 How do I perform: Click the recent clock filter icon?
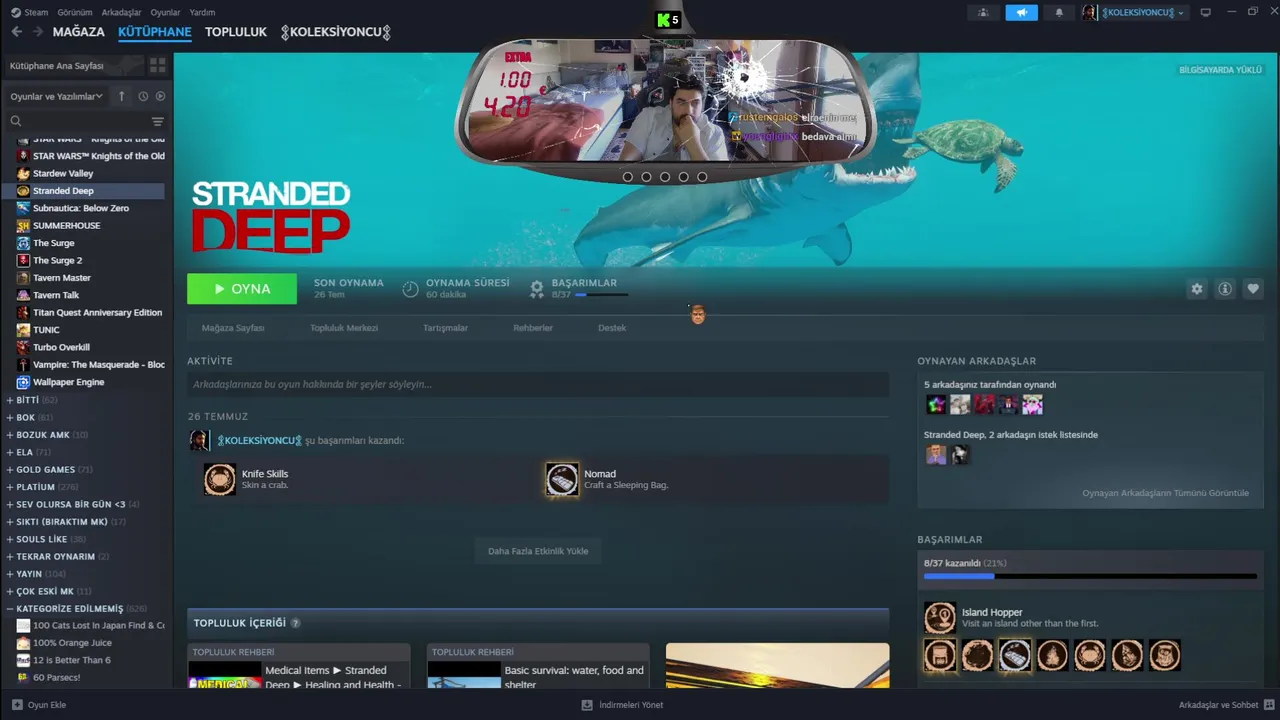click(143, 96)
